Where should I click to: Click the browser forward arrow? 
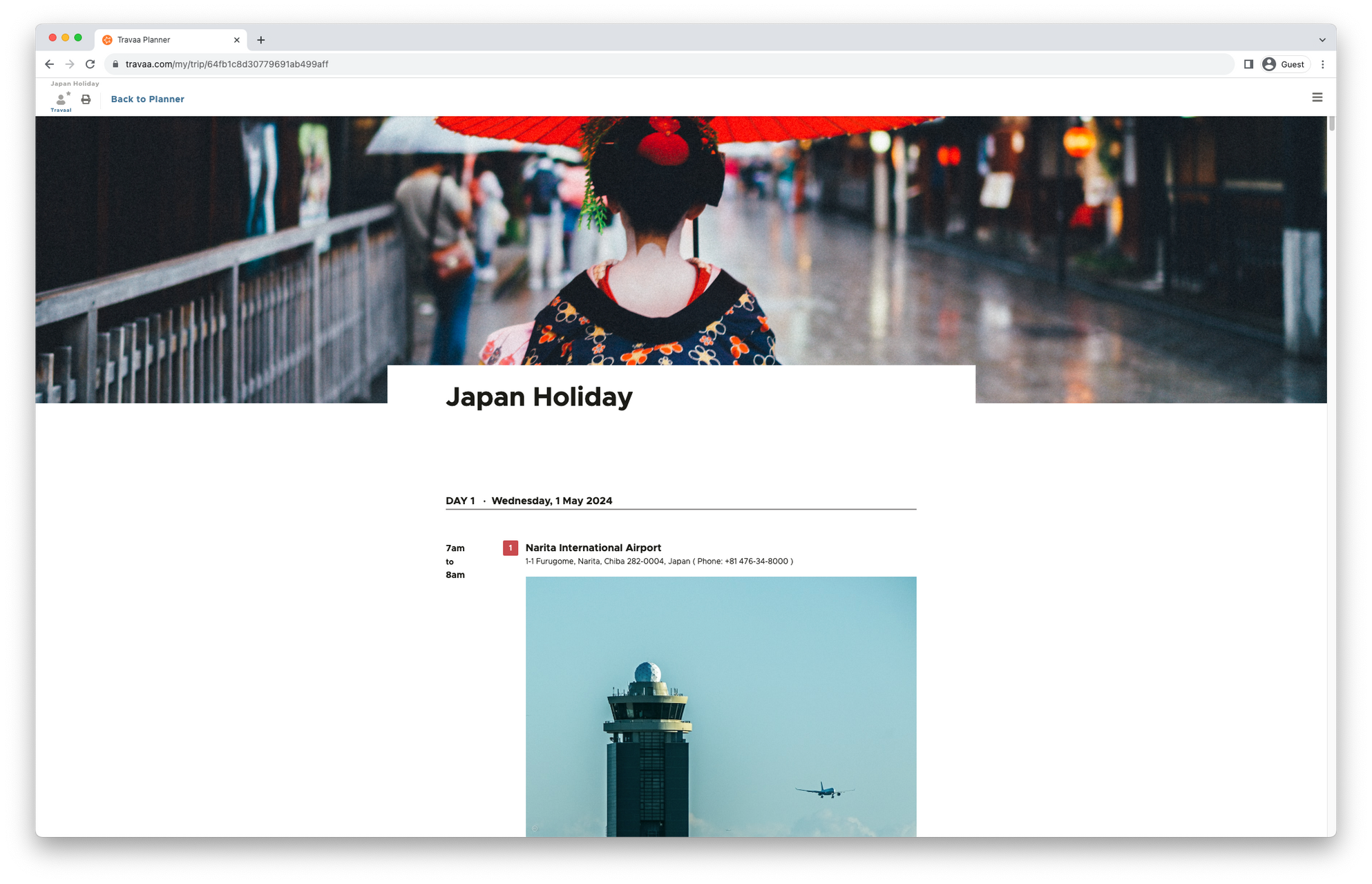click(x=70, y=64)
